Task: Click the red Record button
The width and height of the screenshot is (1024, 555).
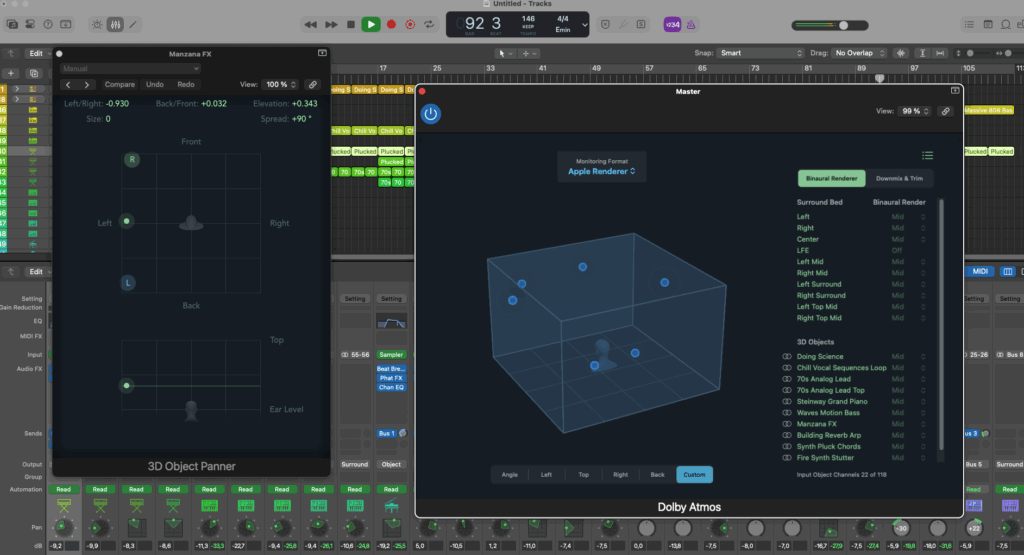Action: click(x=391, y=24)
